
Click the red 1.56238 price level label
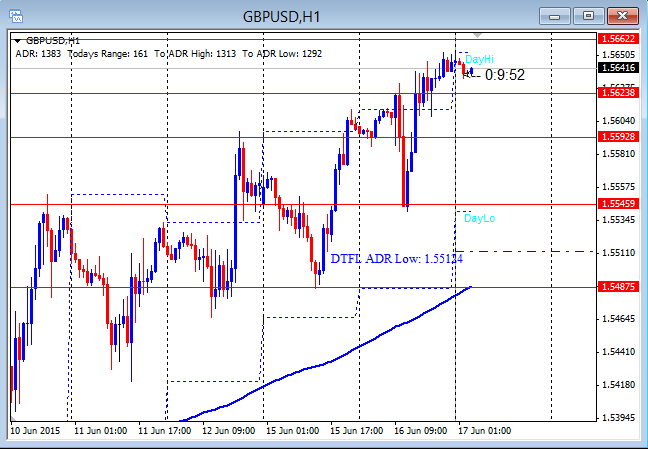618,93
